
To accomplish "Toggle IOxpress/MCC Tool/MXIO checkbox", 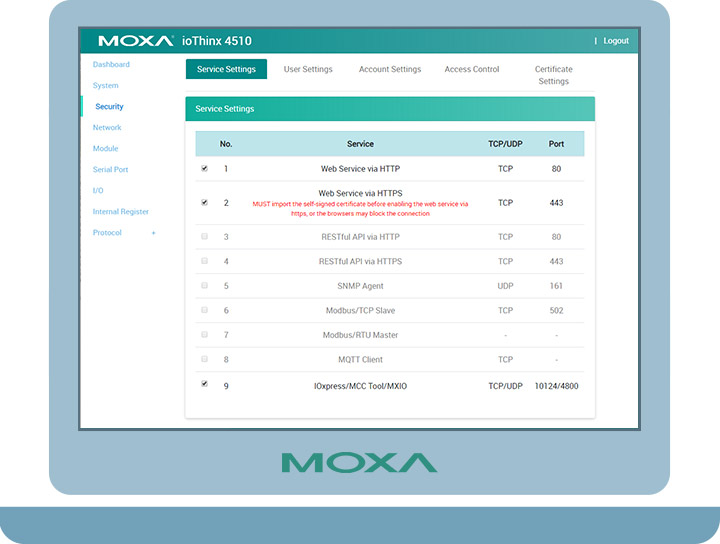I will point(204,384).
